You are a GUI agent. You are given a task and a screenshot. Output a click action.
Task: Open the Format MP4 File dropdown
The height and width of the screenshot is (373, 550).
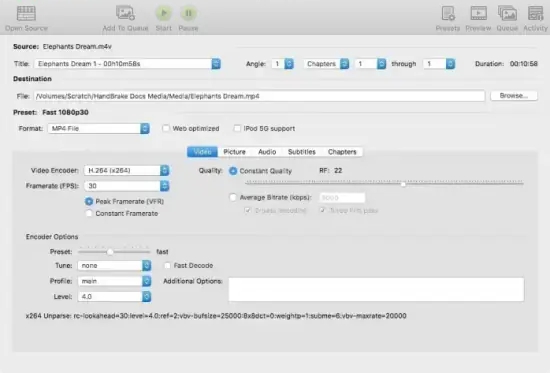[x=99, y=128]
